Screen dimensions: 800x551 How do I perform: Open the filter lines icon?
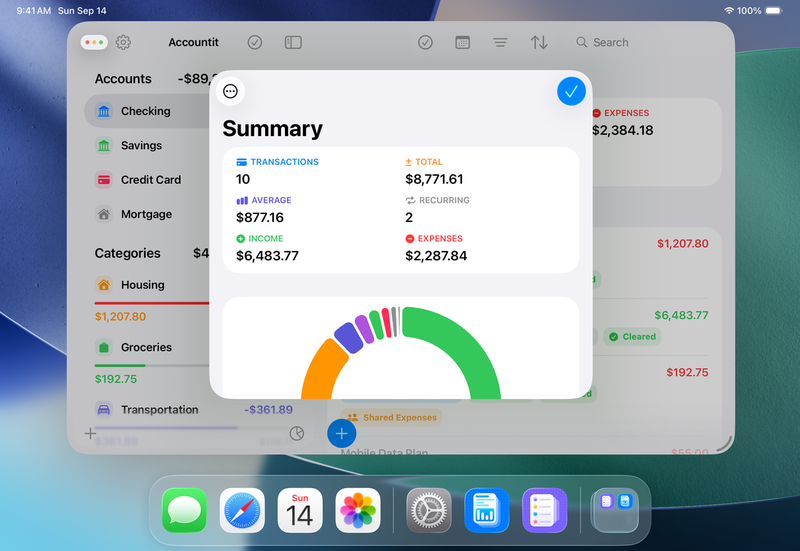[x=500, y=43]
